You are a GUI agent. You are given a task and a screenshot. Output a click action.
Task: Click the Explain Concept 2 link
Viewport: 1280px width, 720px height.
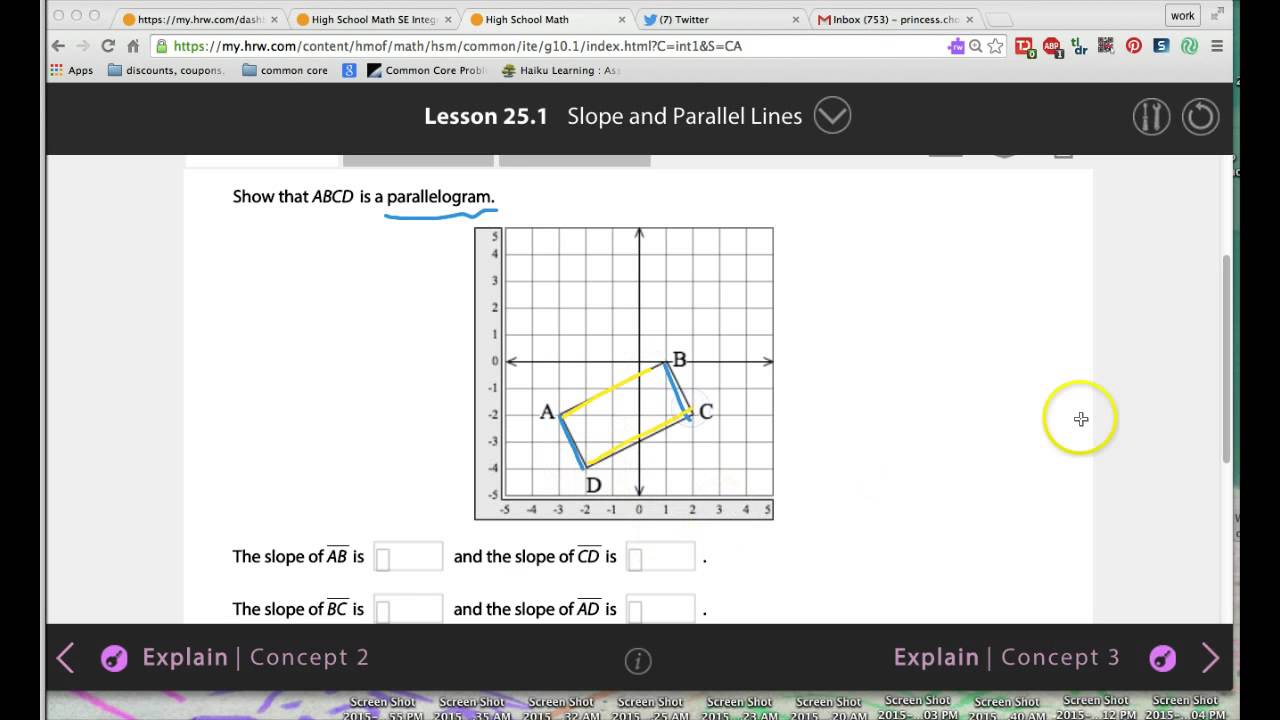pos(255,657)
